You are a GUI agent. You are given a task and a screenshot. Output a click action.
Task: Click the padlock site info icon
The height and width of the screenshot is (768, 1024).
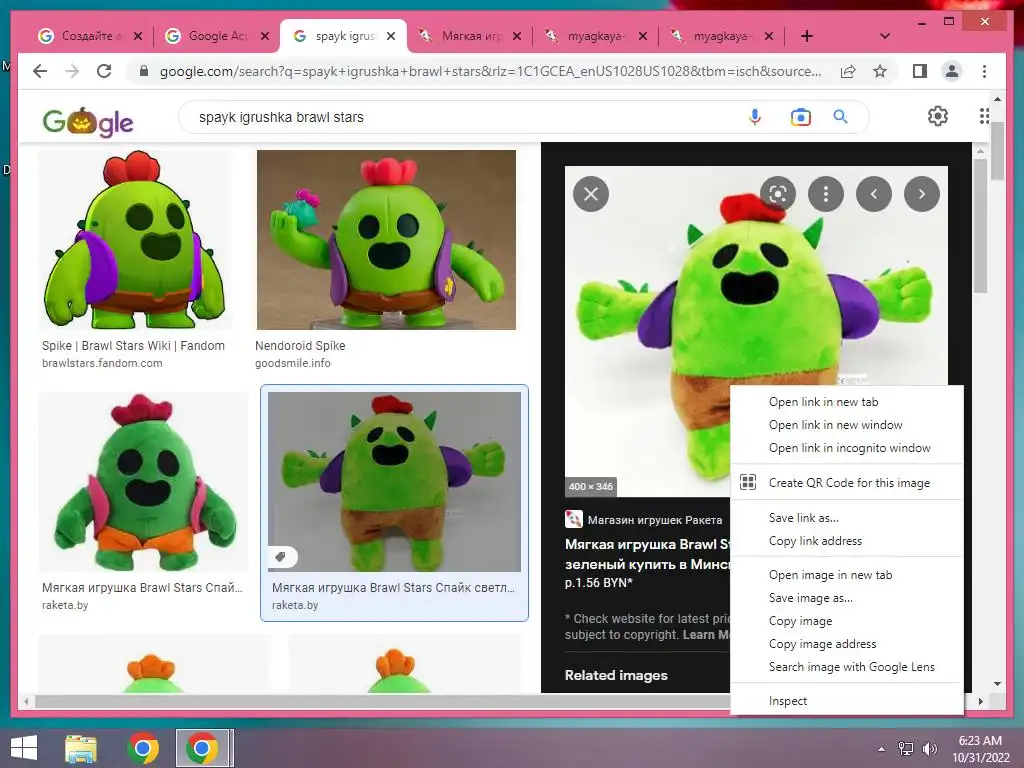pos(144,71)
